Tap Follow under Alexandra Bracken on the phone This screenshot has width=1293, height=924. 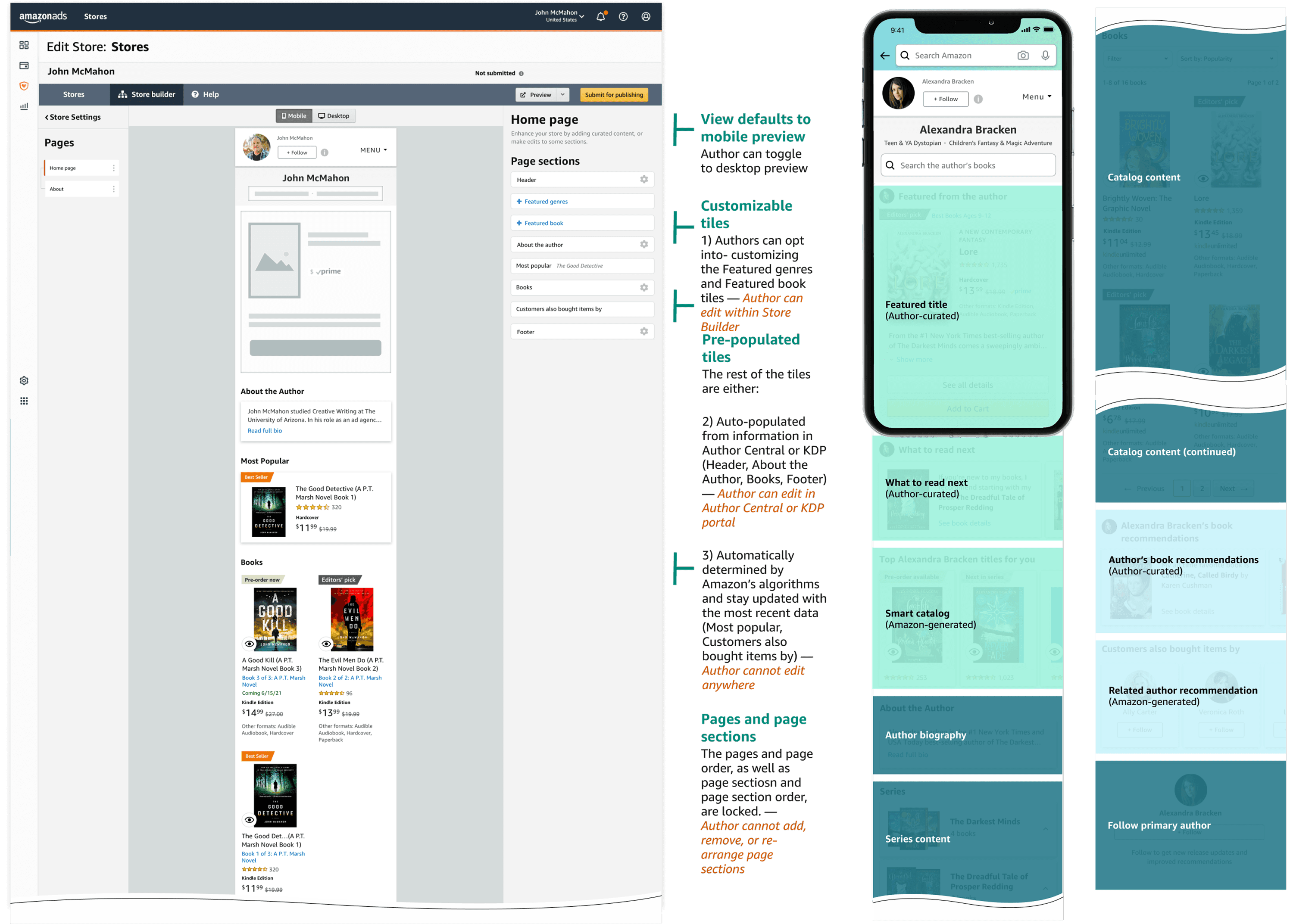point(945,99)
